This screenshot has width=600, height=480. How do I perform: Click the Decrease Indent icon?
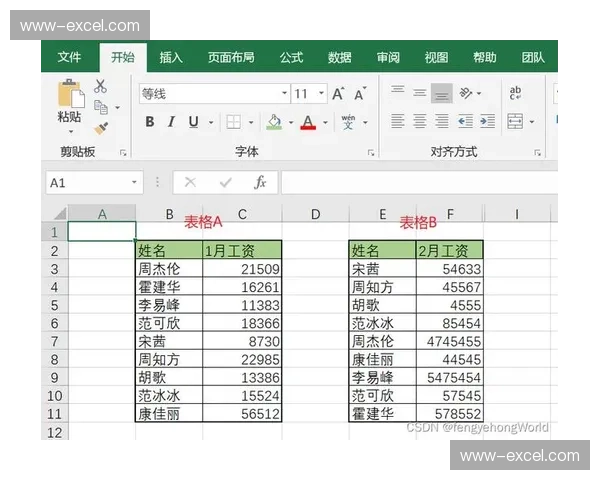coord(465,121)
